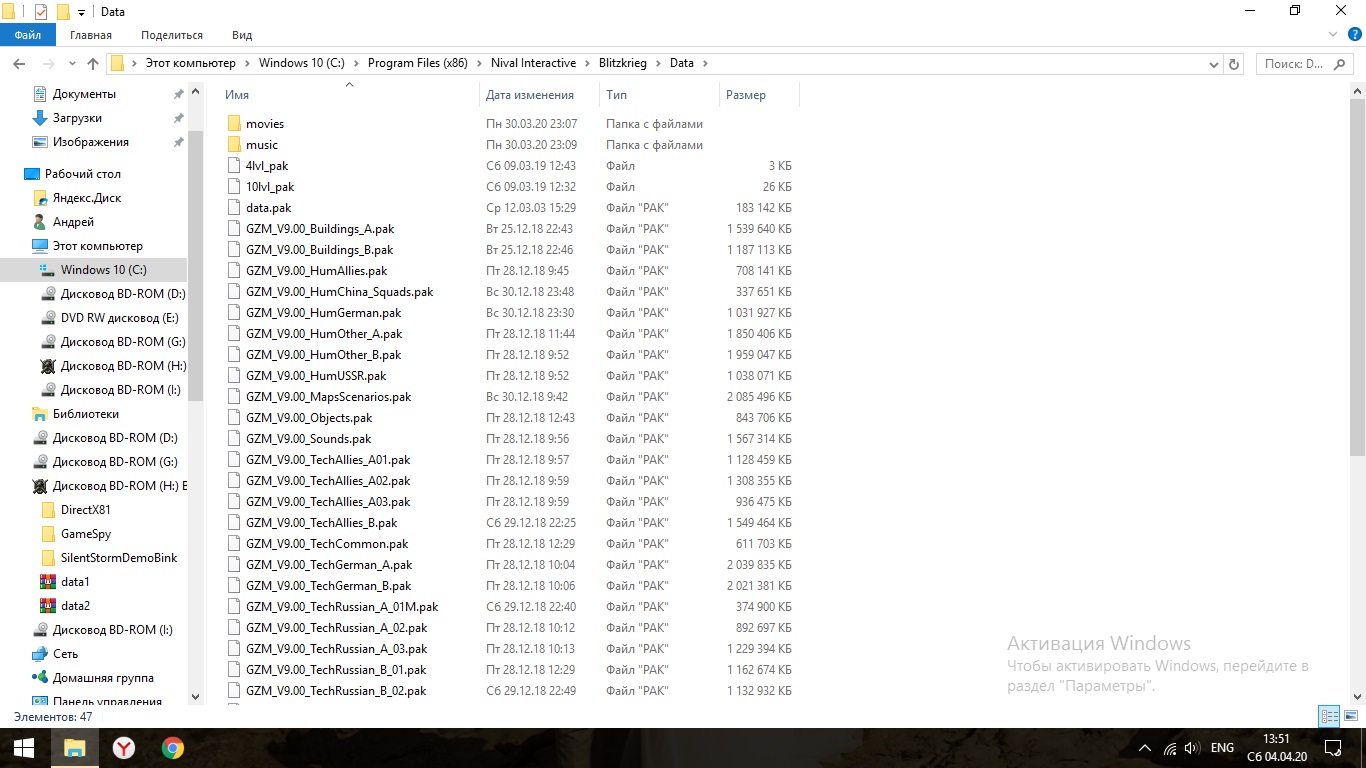This screenshot has height=768, width=1366.
Task: Open address bar history dropdown
Action: pyautogui.click(x=1215, y=63)
